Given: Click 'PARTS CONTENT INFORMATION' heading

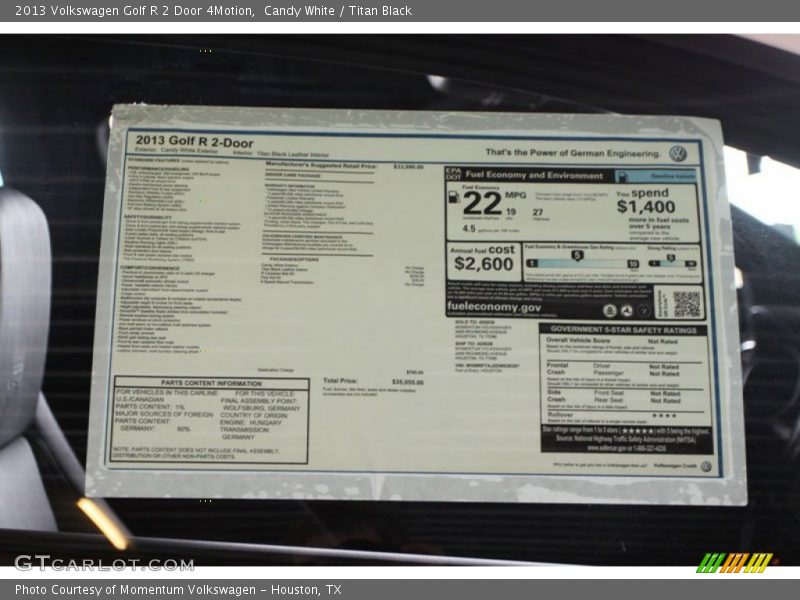Looking at the screenshot, I should (x=211, y=383).
